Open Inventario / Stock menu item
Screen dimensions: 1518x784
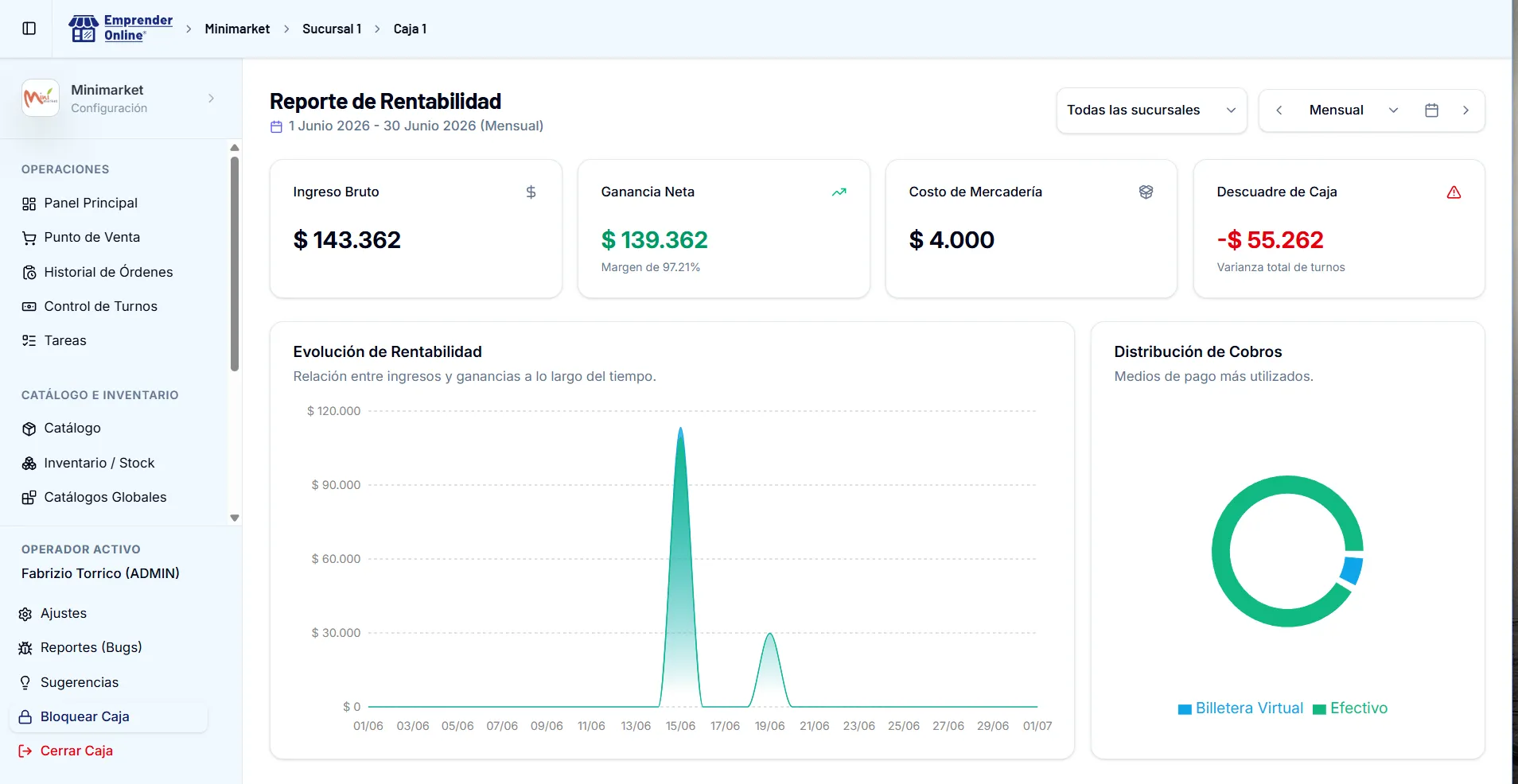click(x=99, y=464)
